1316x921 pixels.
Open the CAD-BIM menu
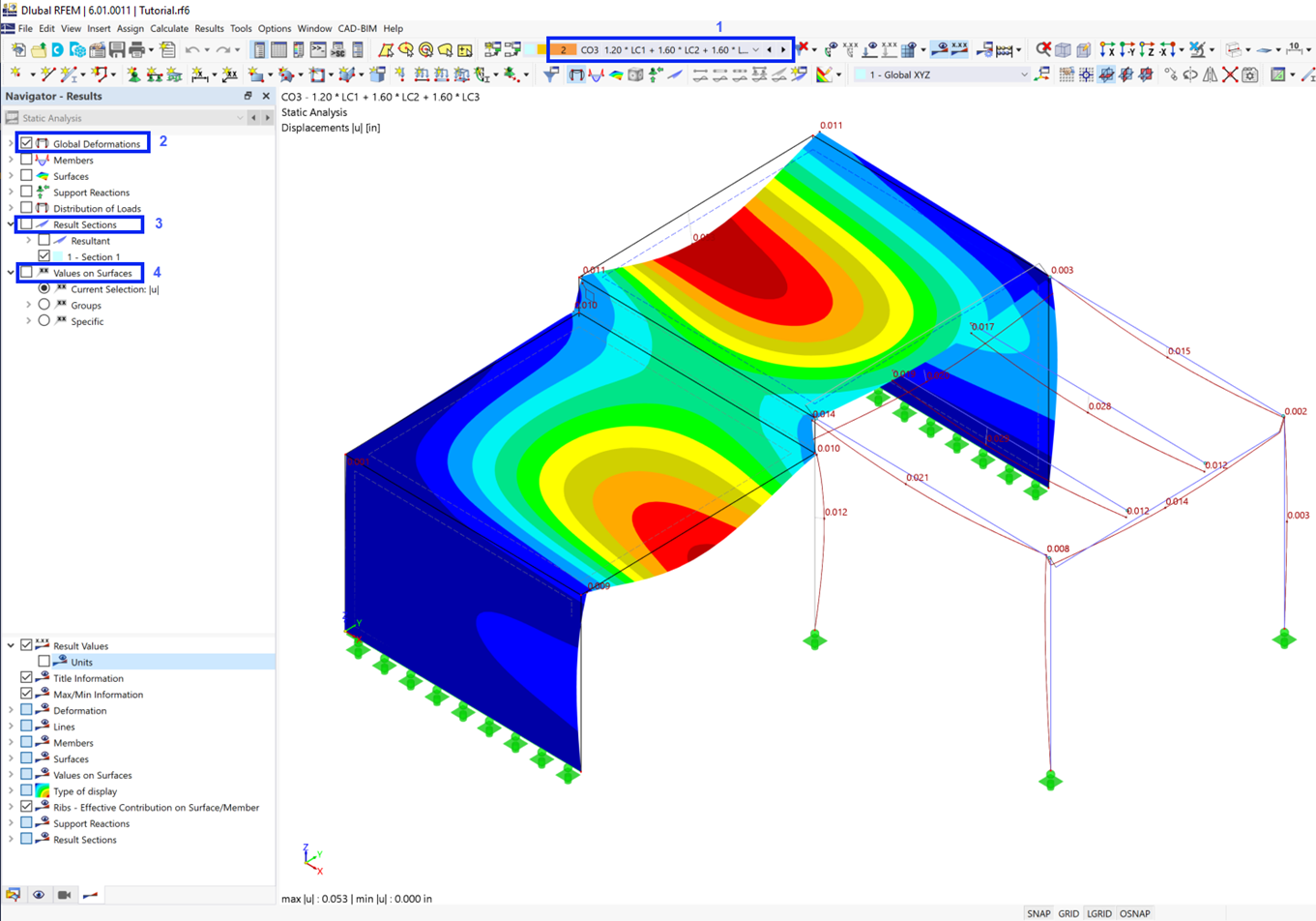357,28
